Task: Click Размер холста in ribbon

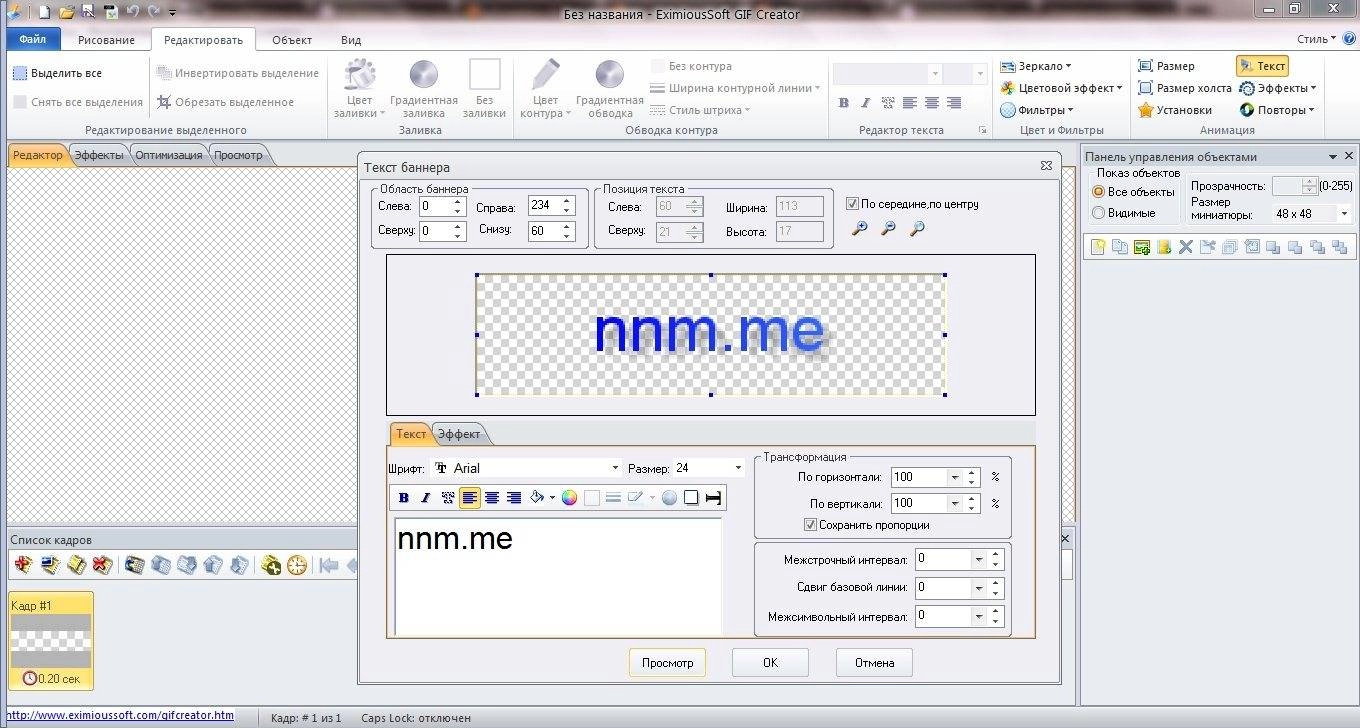Action: 1184,88
